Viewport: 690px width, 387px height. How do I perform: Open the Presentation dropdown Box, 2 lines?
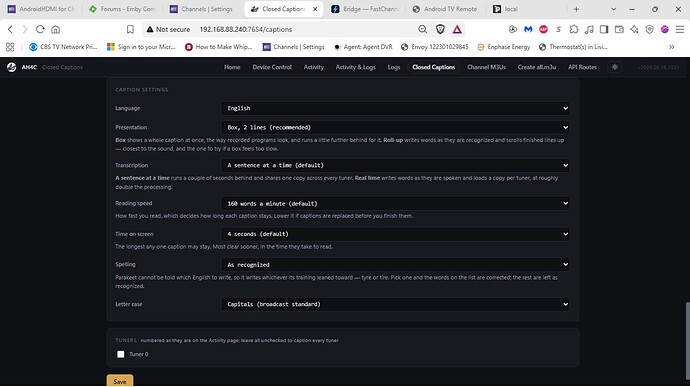(x=395, y=127)
